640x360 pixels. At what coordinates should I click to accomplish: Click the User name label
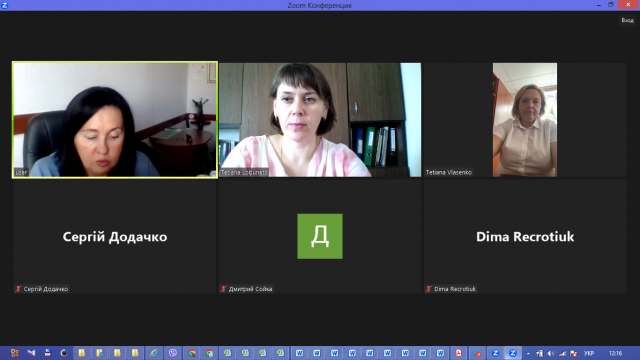(x=21, y=172)
